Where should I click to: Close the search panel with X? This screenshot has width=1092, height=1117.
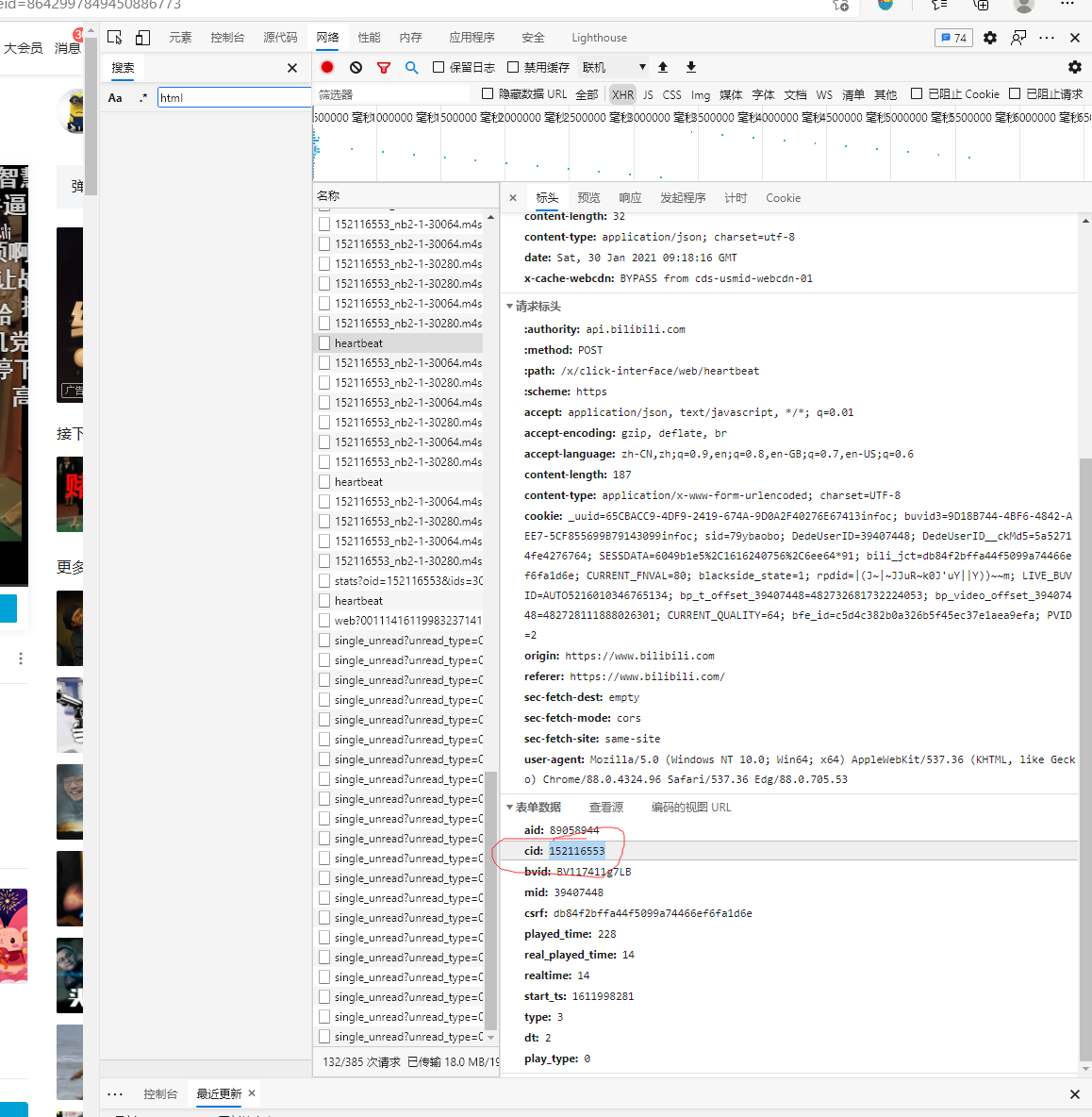[292, 68]
